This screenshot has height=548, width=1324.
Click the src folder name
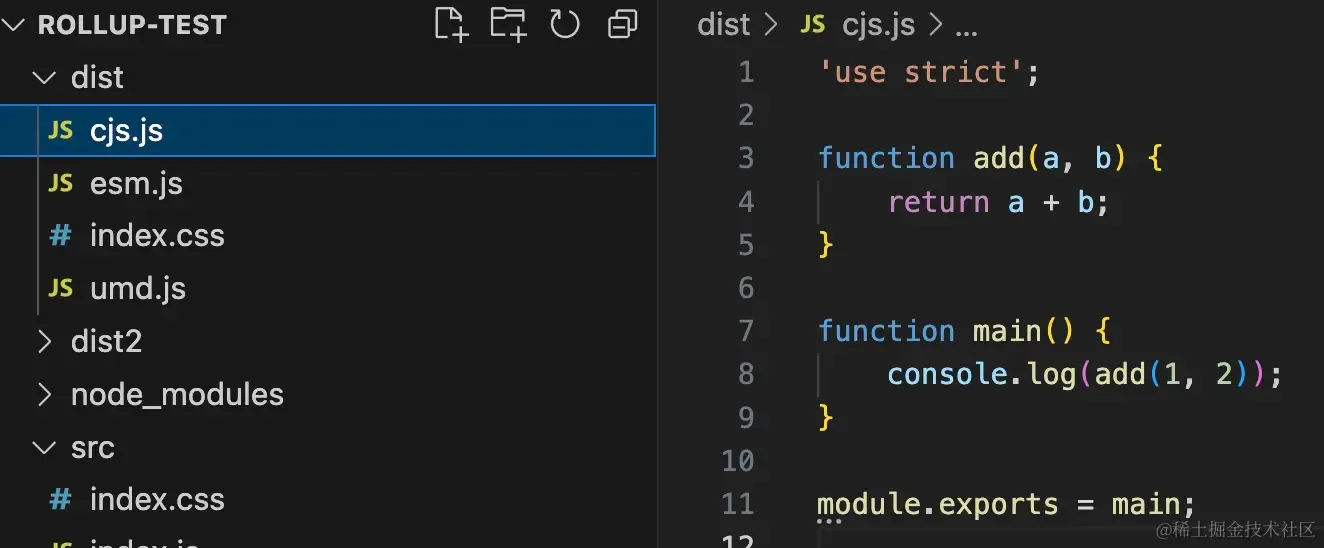[93, 448]
